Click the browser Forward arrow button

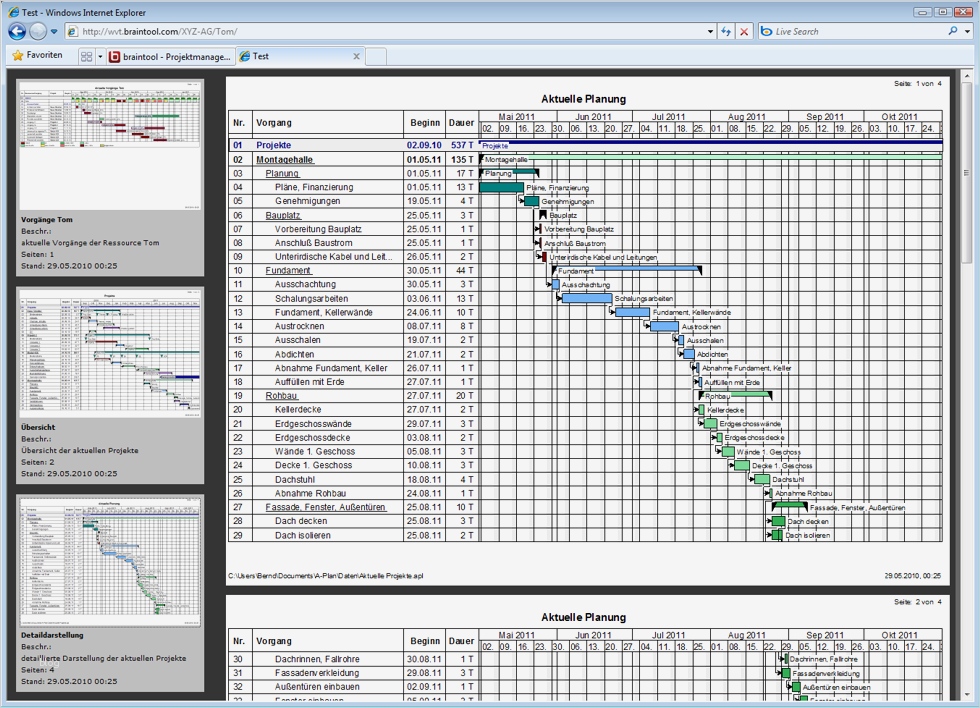pos(38,31)
